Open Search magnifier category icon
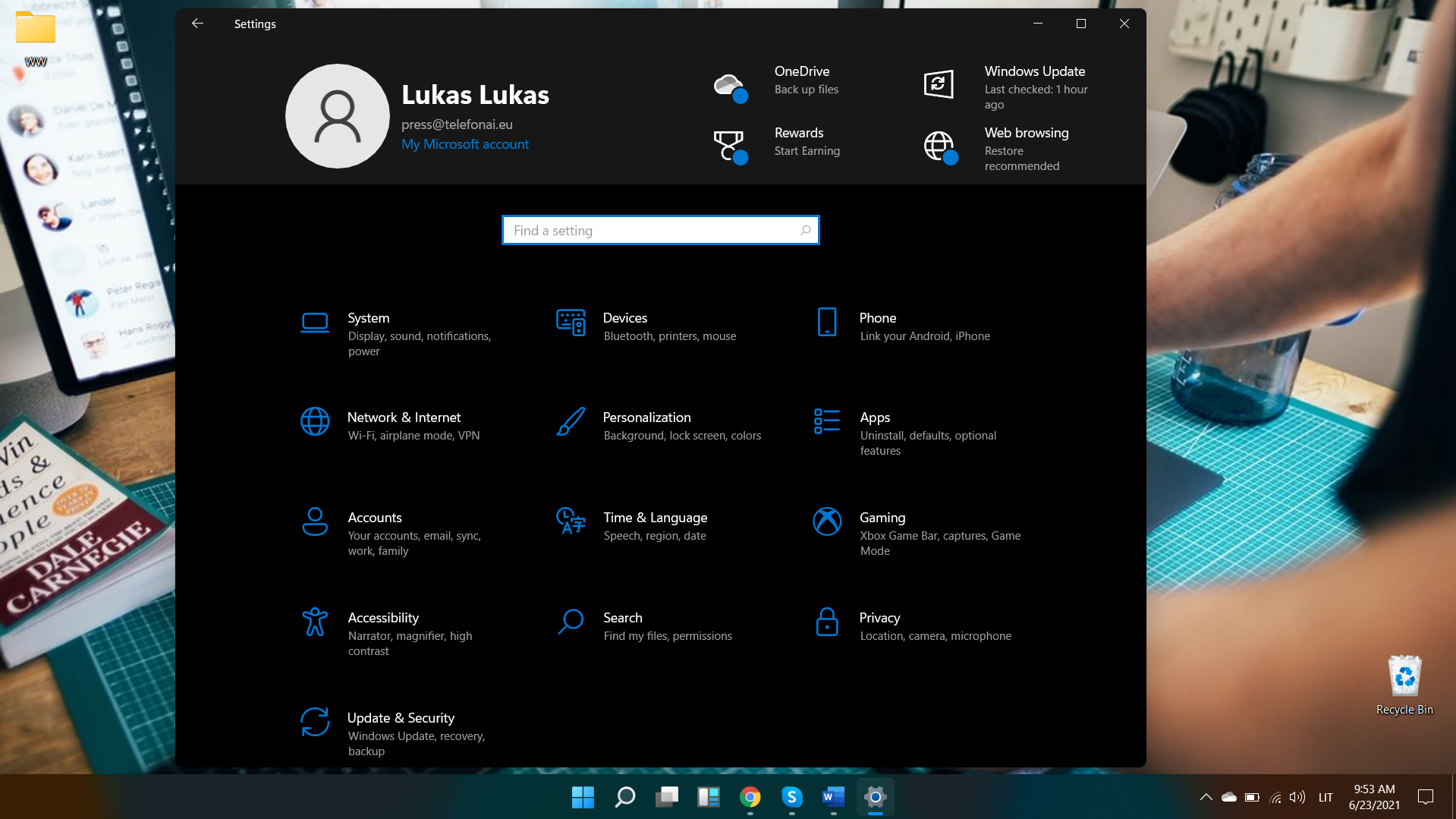The height and width of the screenshot is (819, 1456). point(571,622)
